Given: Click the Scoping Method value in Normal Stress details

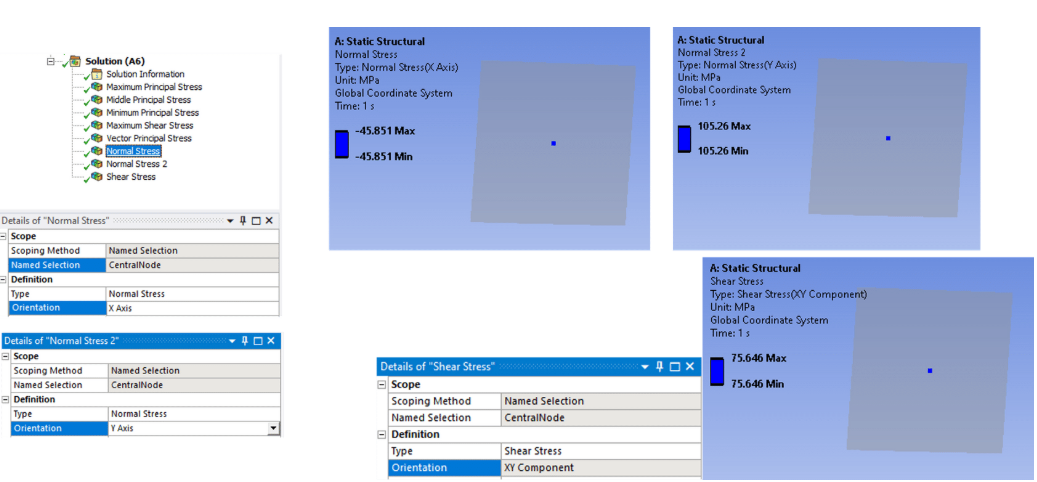Looking at the screenshot, I should 190,251.
